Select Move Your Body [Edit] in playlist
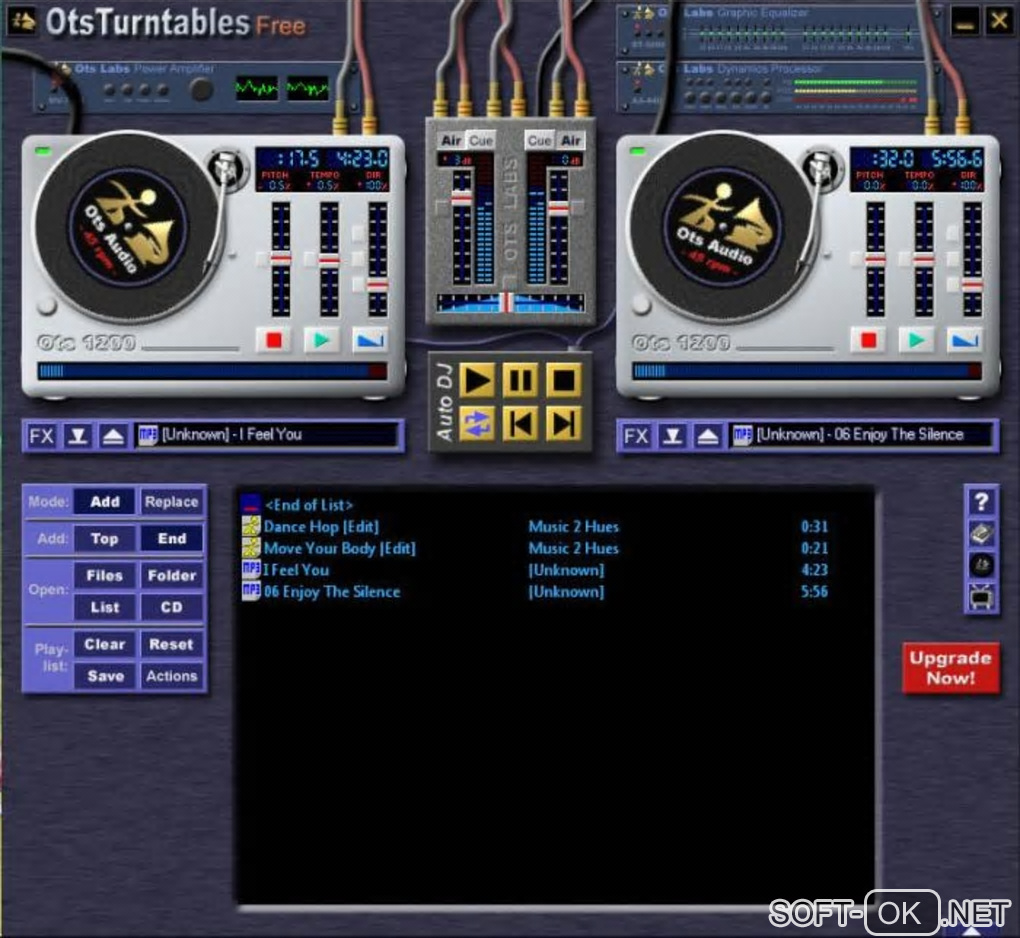 [535, 548]
